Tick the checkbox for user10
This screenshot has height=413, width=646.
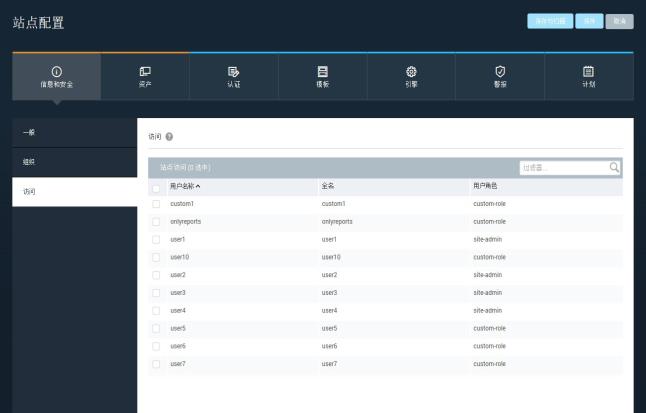(156, 257)
